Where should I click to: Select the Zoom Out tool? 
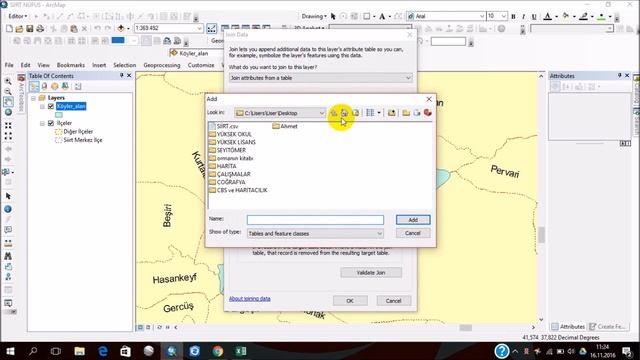(x=8, y=91)
